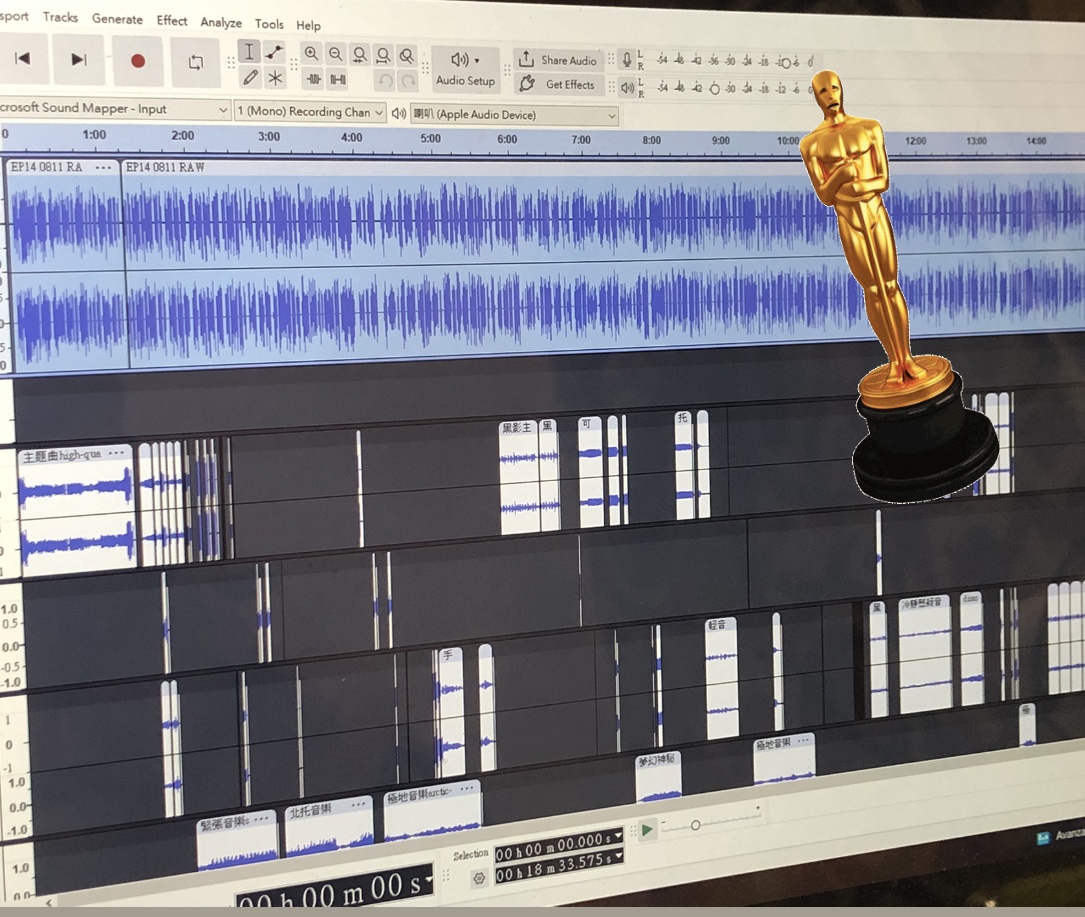Activate the Multi-tool asterisk icon
Image resolution: width=1085 pixels, height=917 pixels.
tap(275, 78)
